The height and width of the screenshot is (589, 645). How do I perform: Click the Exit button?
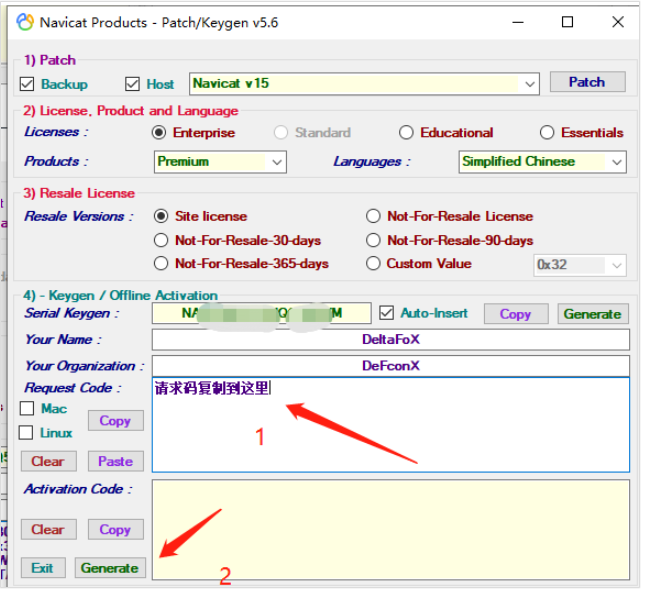pyautogui.click(x=43, y=568)
